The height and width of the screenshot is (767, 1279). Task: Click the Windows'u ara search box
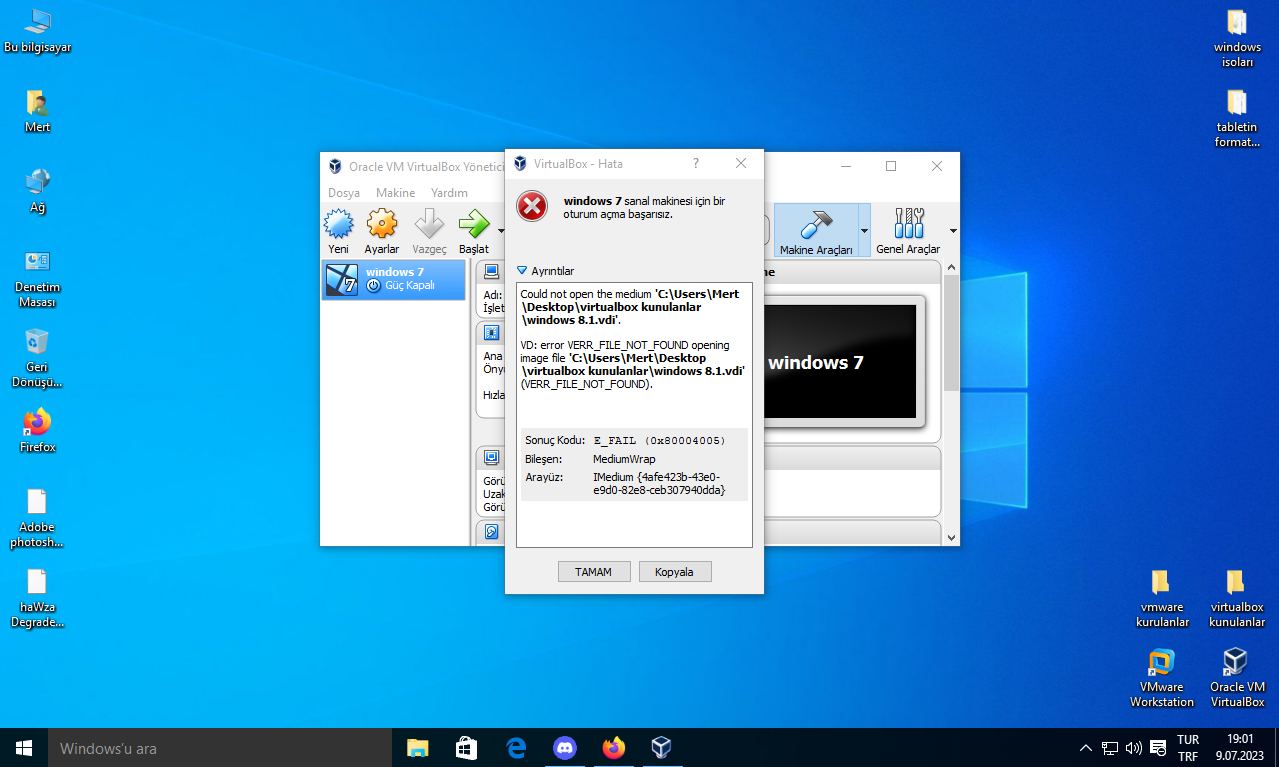220,748
